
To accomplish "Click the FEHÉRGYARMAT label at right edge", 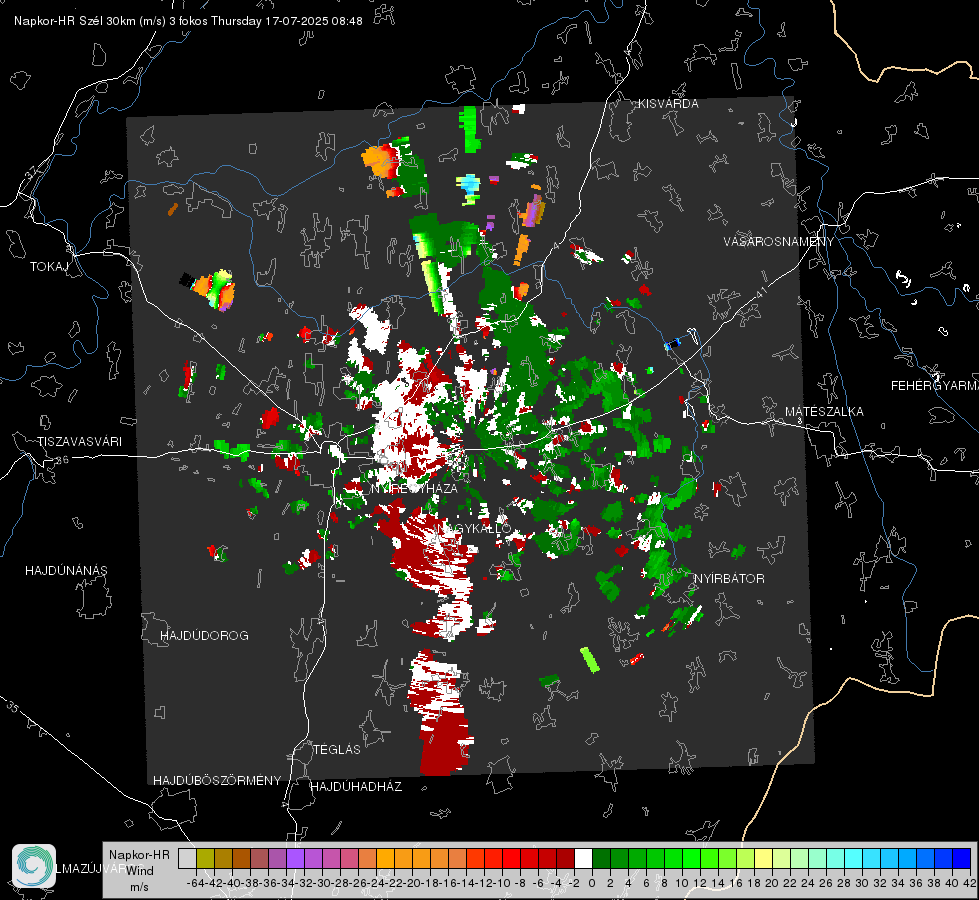I will (x=934, y=386).
